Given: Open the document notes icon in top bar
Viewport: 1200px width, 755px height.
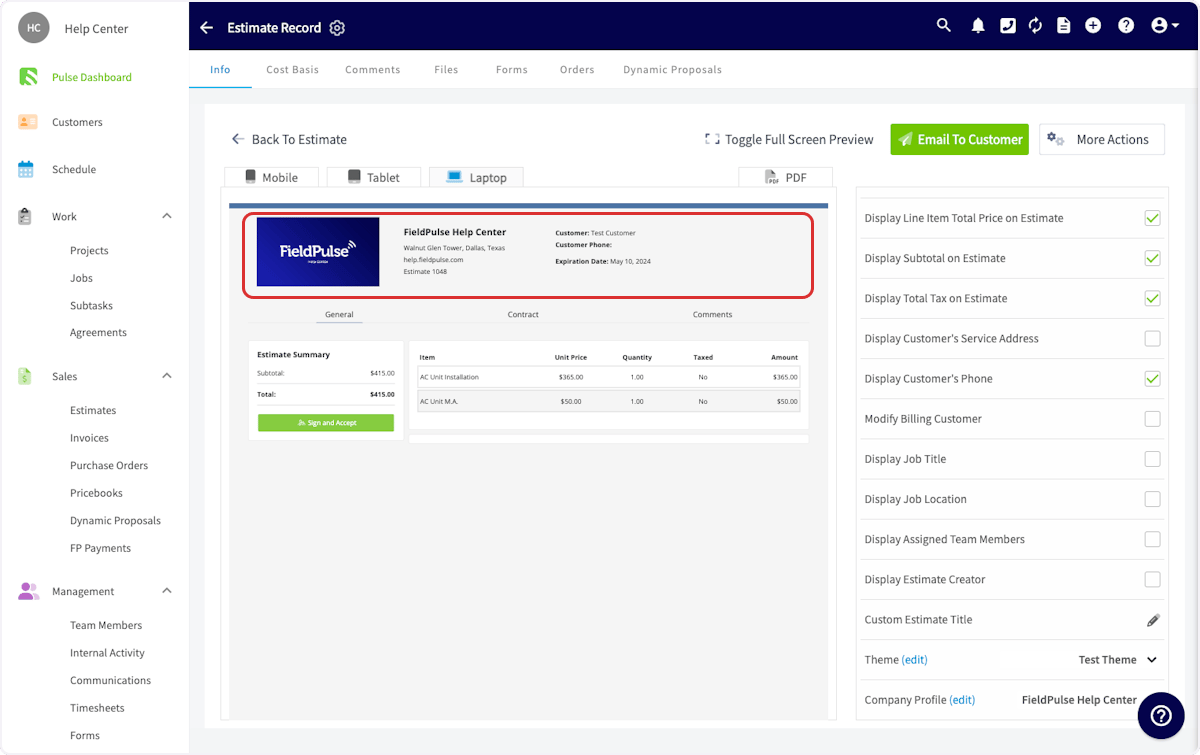Looking at the screenshot, I should point(1064,26).
